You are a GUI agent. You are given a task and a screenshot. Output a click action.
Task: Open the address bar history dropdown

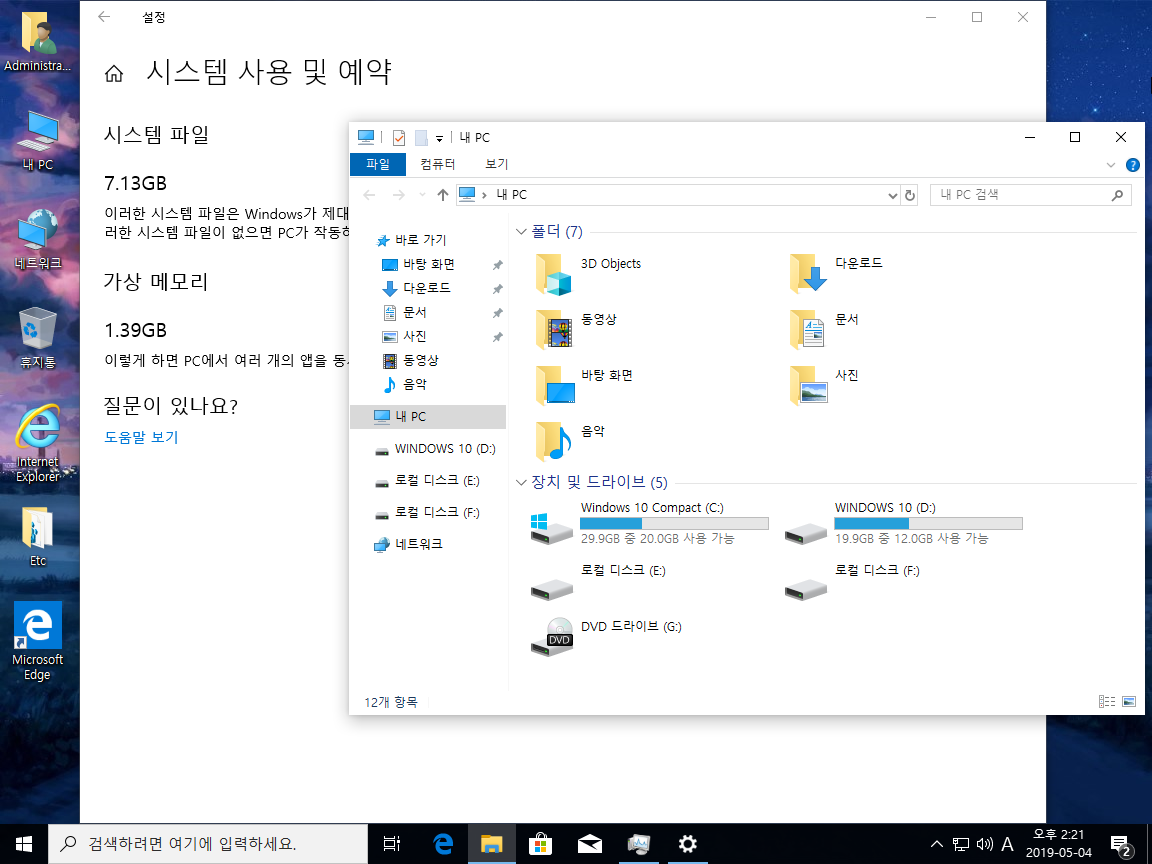coord(893,195)
